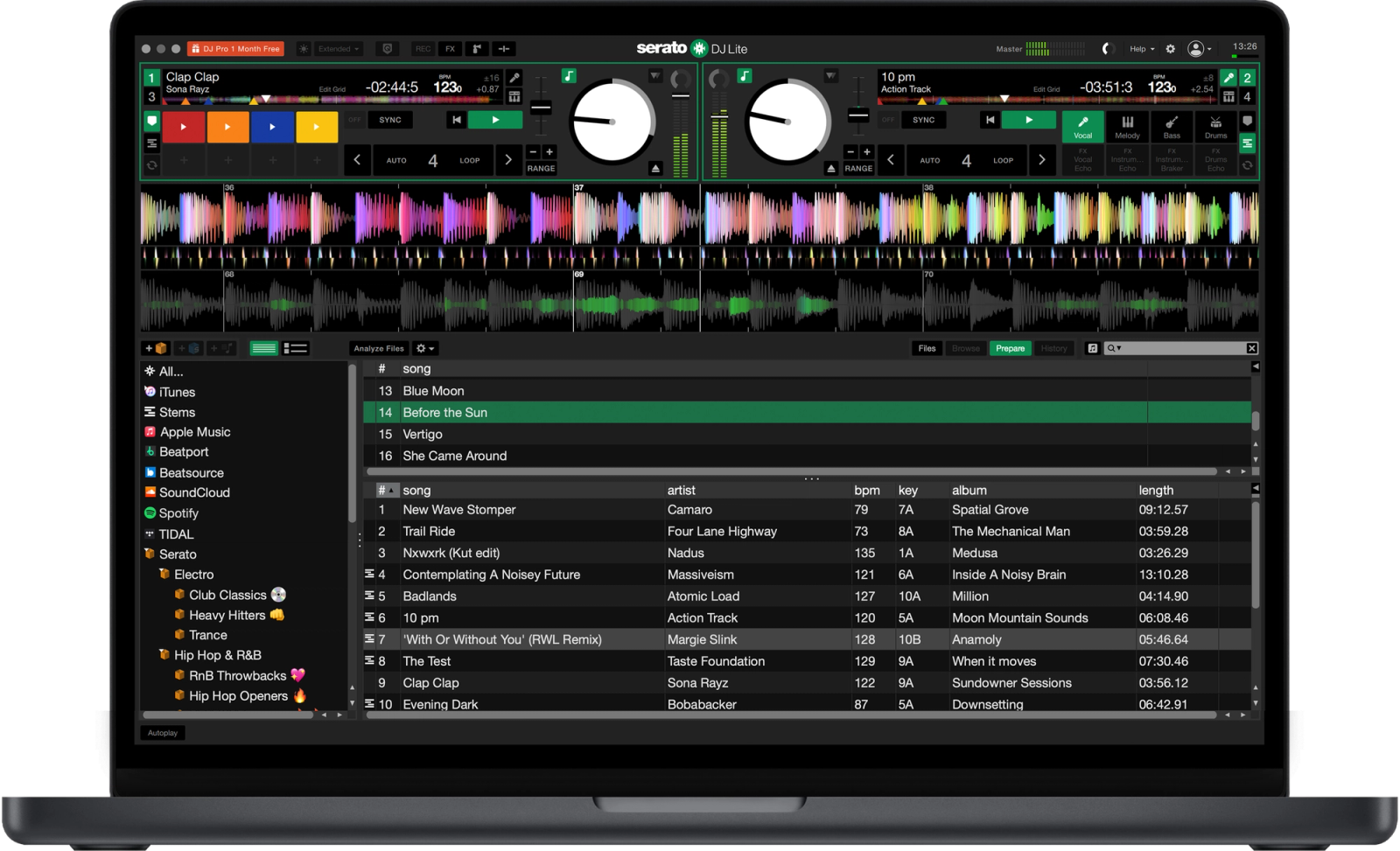Play deck 2 with the green play button
Screen dimensions: 1400x851
[x=1029, y=120]
